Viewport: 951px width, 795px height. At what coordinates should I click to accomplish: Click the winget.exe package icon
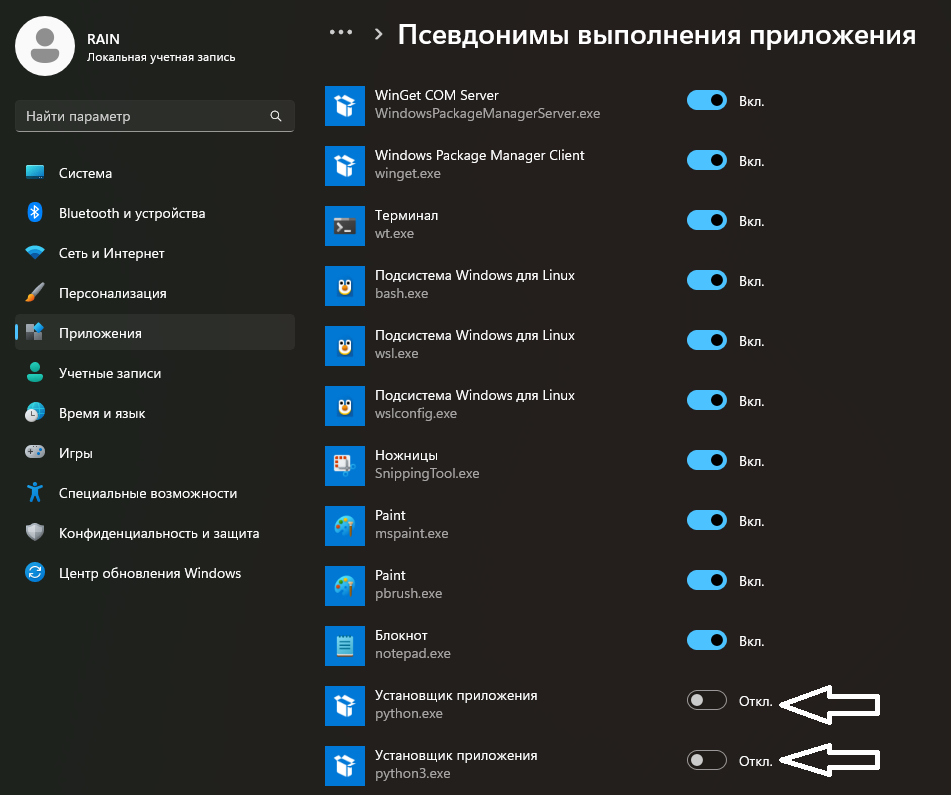(344, 166)
